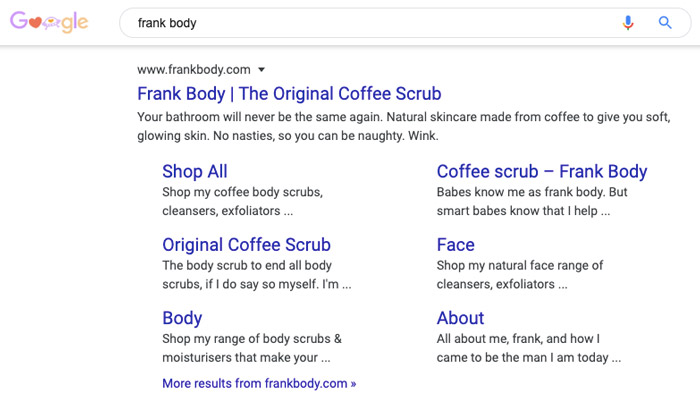Click snippet 'The body scrub to end all'
The height and width of the screenshot is (406, 700).
257,275
